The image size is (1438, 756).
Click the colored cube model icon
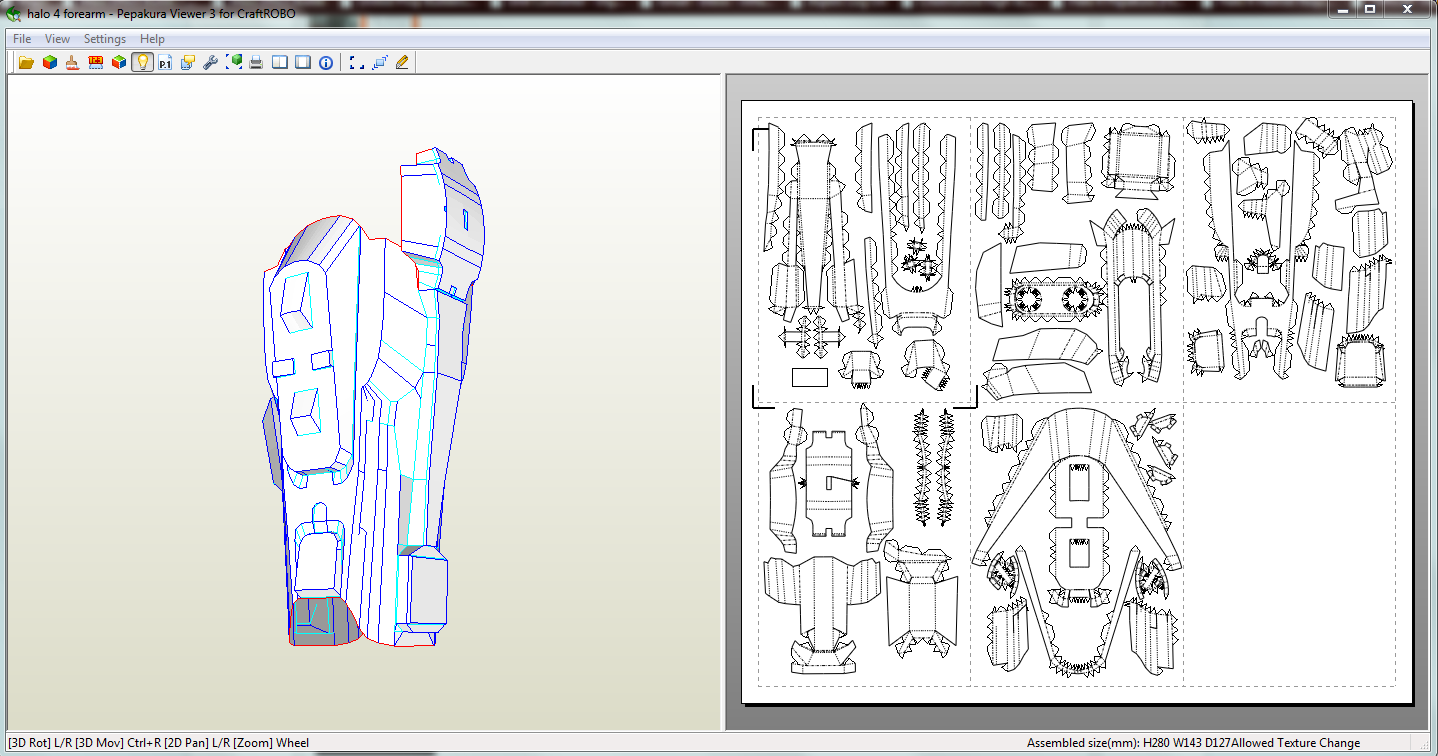coord(49,62)
